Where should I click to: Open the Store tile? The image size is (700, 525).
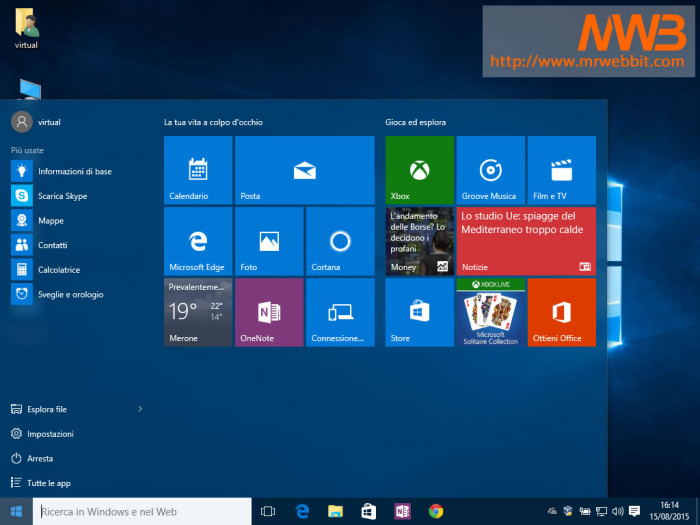point(419,312)
